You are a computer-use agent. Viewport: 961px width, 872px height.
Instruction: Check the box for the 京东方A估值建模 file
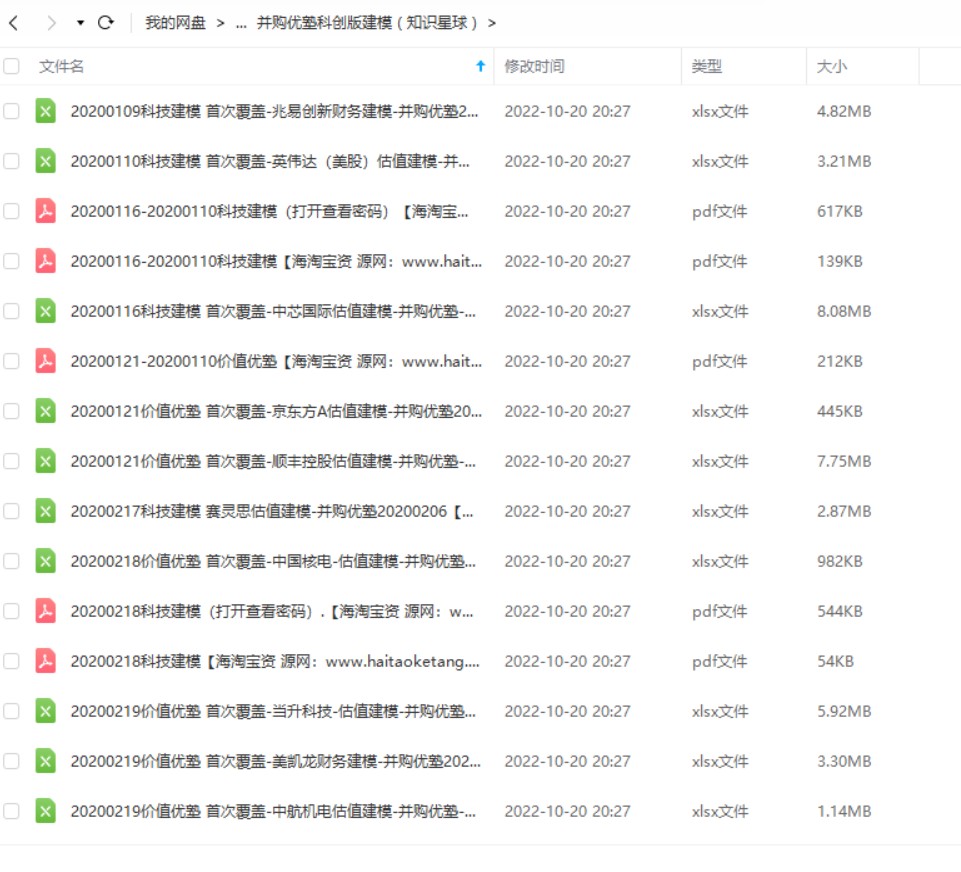(11, 411)
